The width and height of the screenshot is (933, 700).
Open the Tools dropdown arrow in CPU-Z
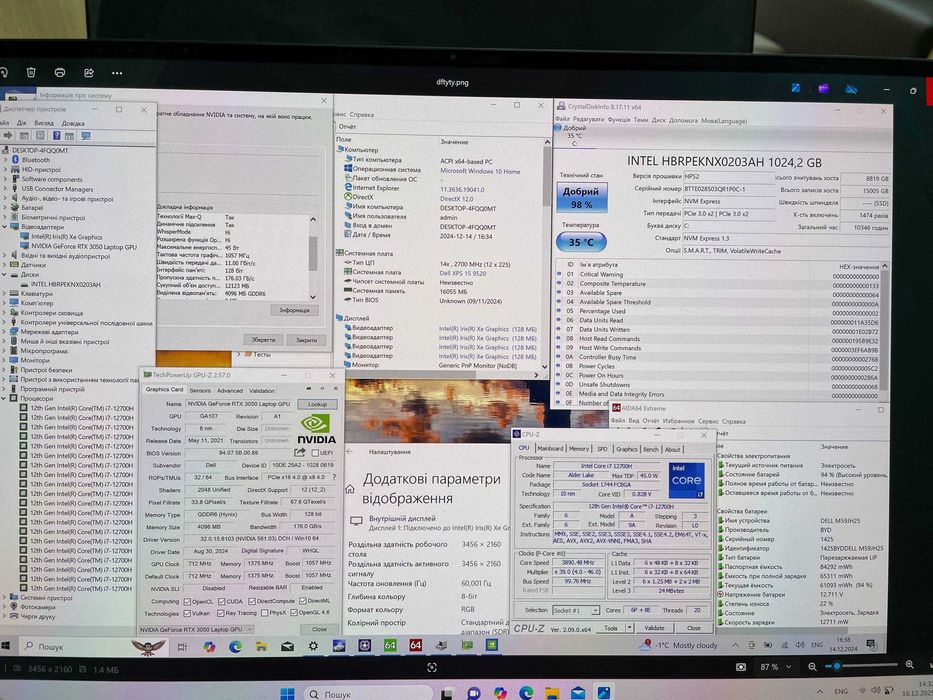[630, 628]
